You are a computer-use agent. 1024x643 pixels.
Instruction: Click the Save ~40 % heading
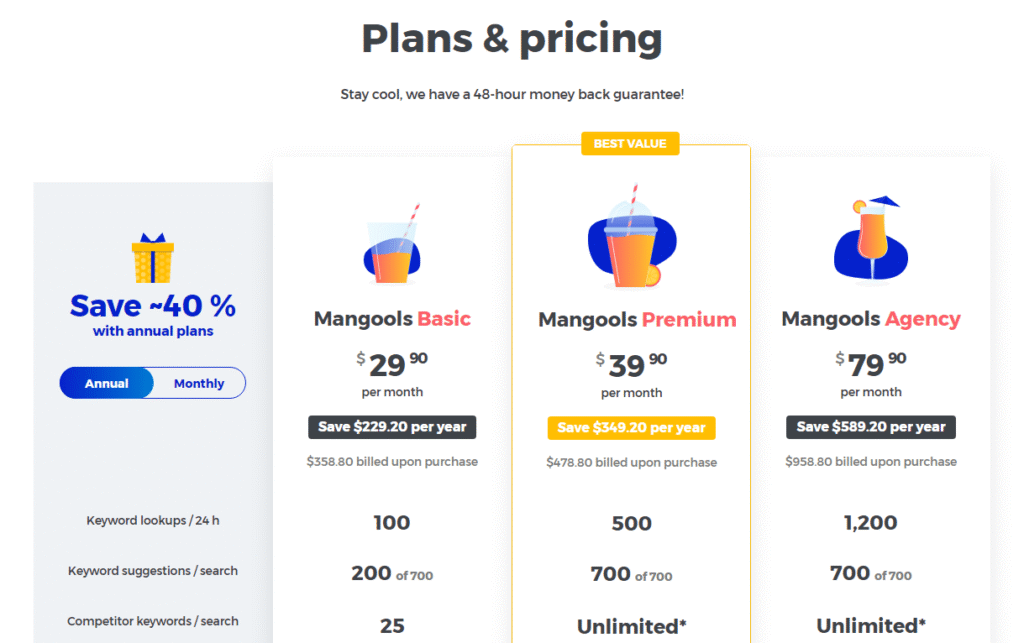tap(152, 305)
